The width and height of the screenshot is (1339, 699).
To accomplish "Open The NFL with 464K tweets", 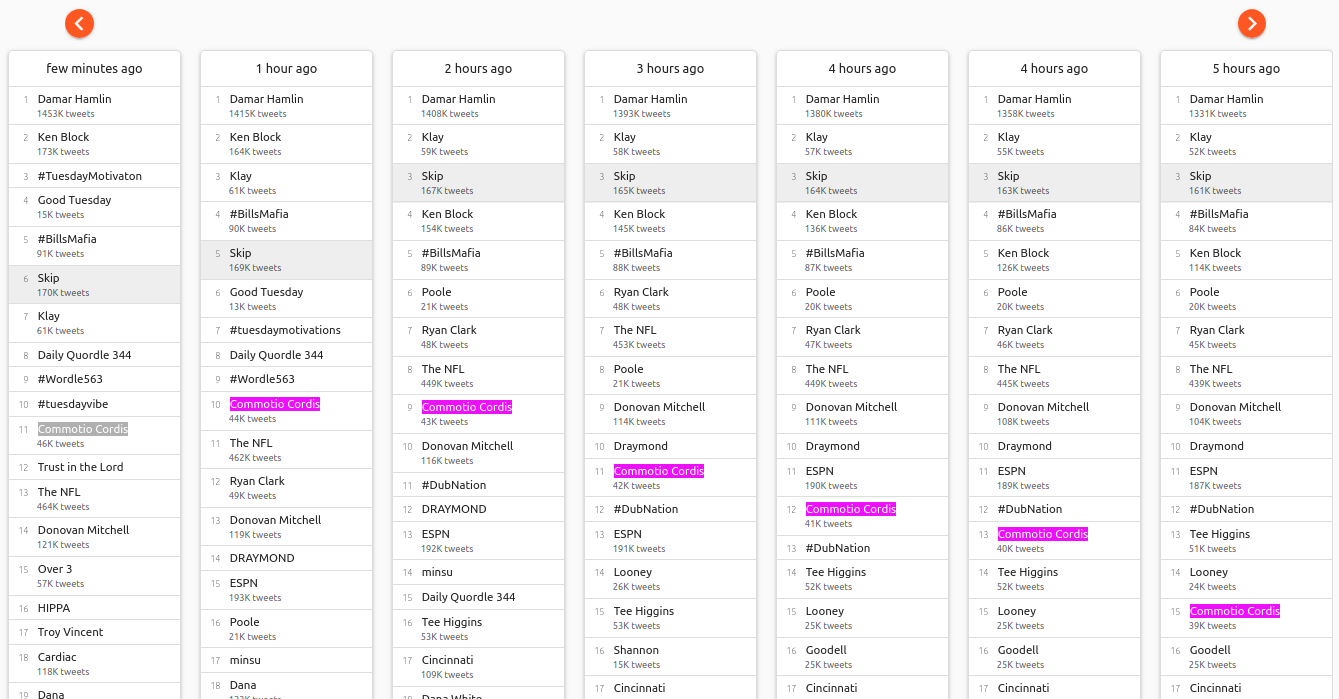I will pos(95,499).
